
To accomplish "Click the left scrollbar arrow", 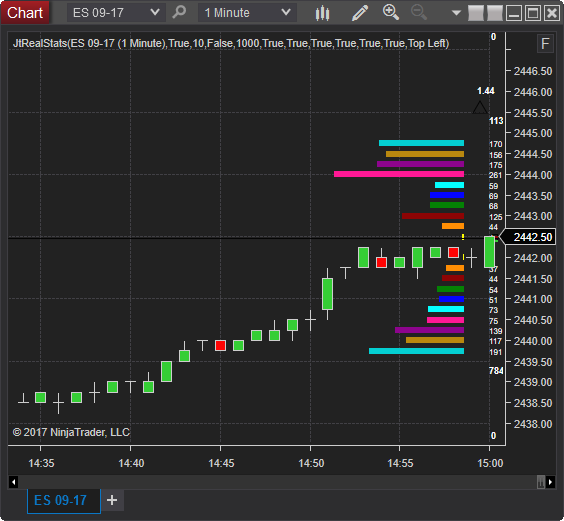I will click(x=13, y=482).
